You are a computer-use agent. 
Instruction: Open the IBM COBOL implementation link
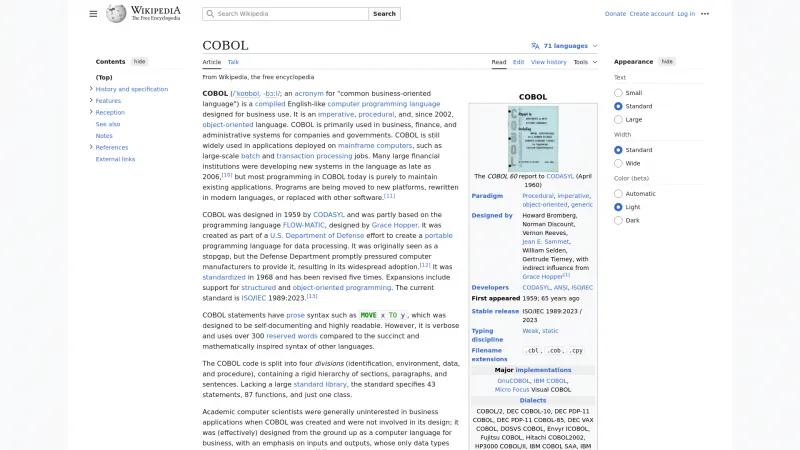click(x=550, y=381)
